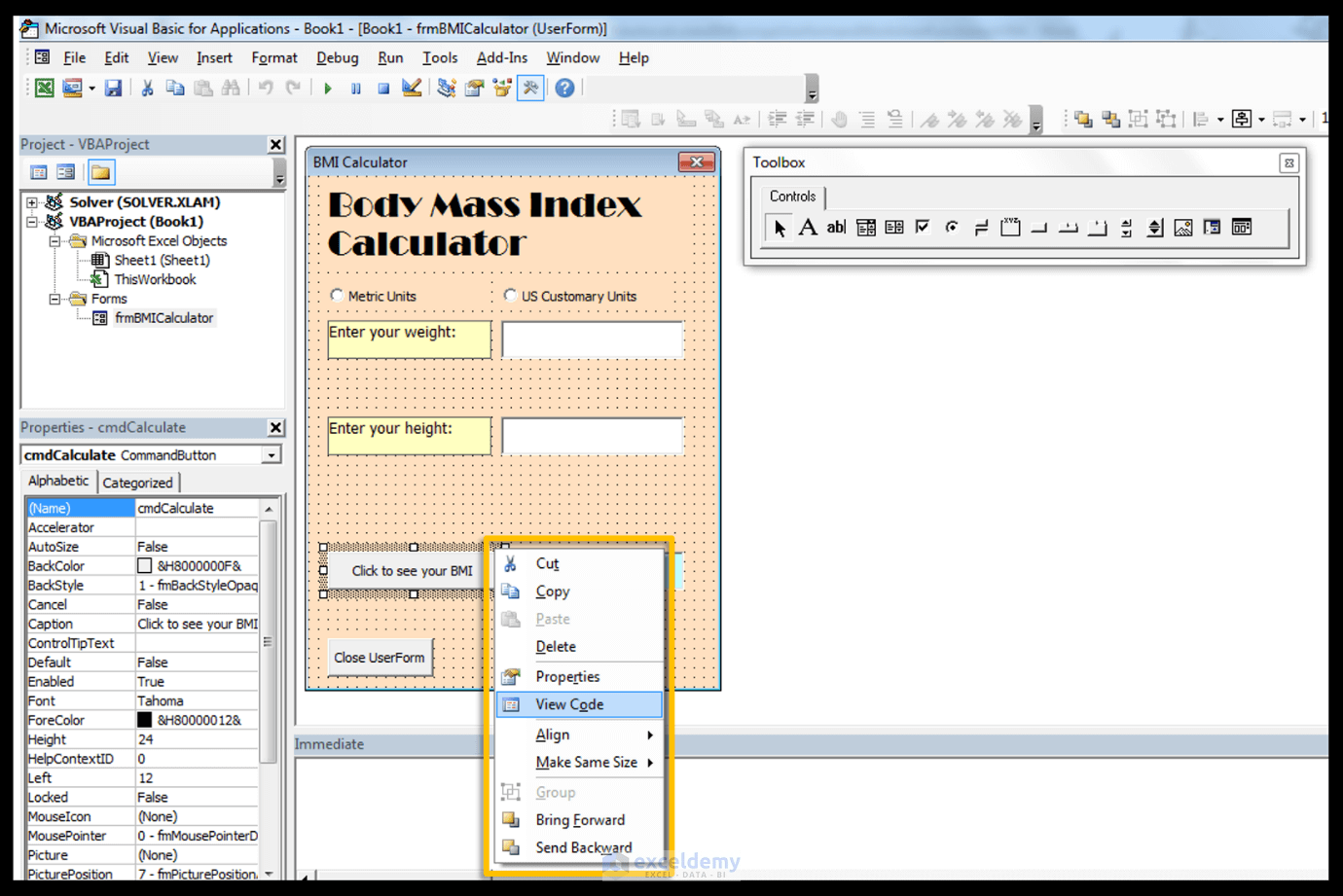This screenshot has height=896, width=1343.
Task: Select the CommandButton control in the Toolbox
Action: [x=1038, y=227]
